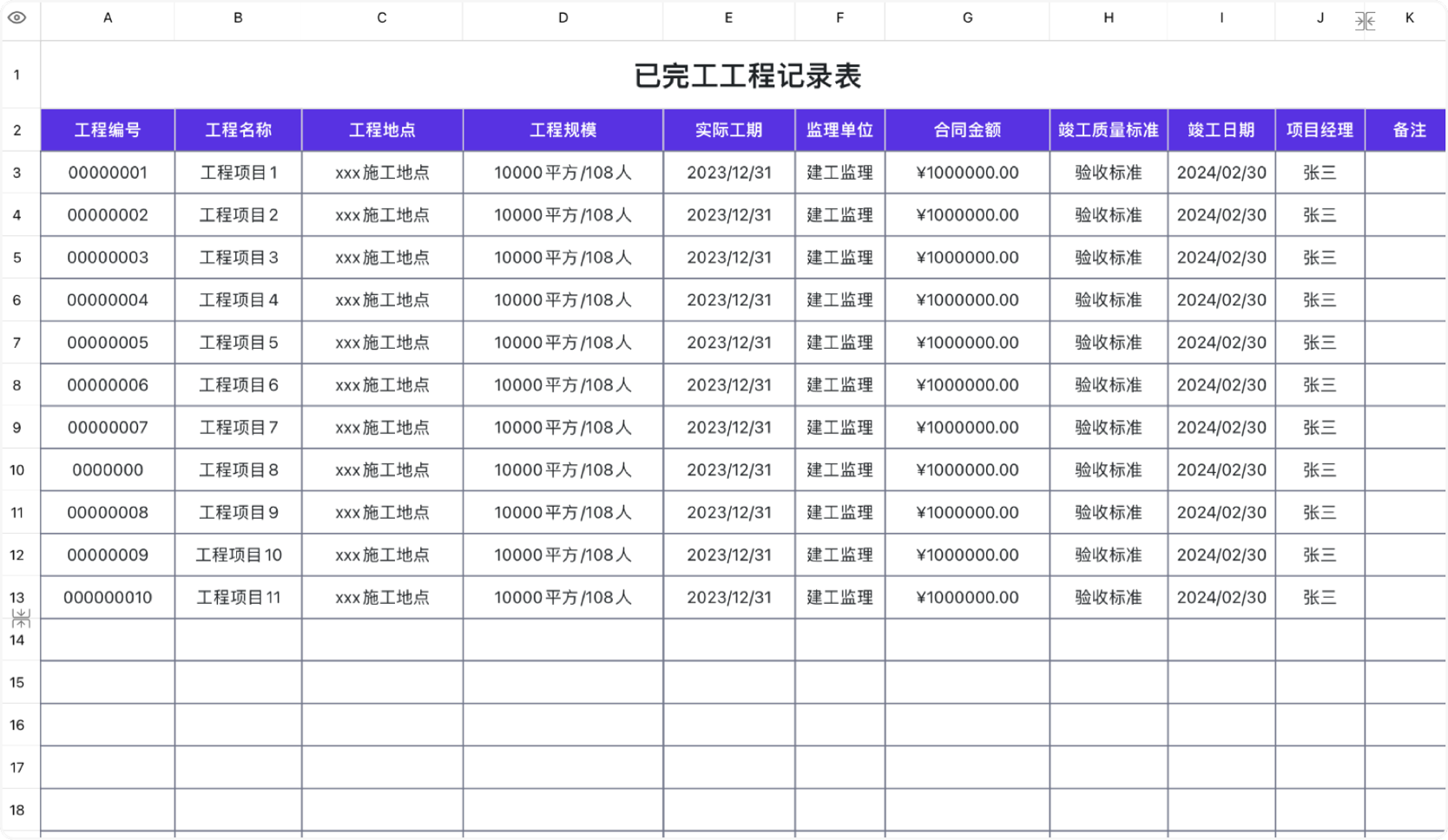1448x840 pixels.
Task: Click 验收标准 in the 工程项目11 row
Action: coord(1109,598)
